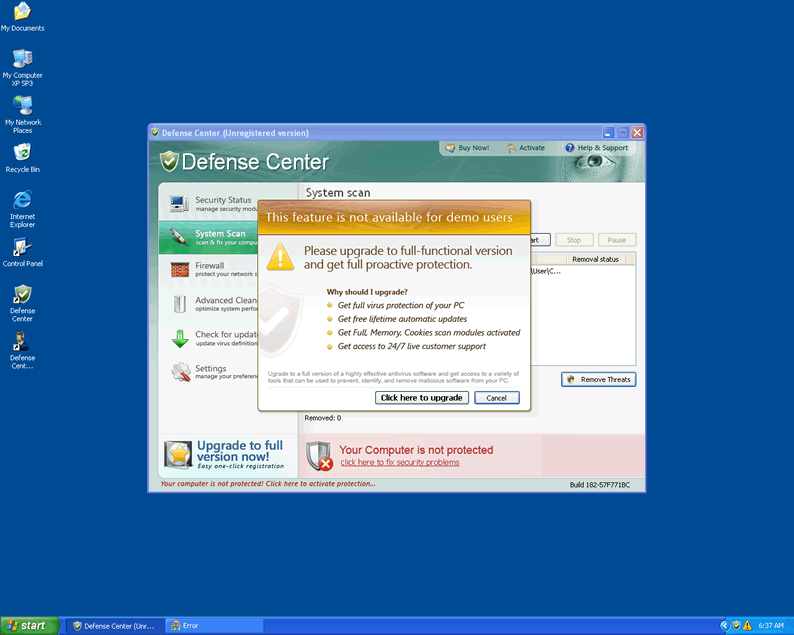Click the red shield not-protected icon
The image size is (794, 635).
click(x=319, y=456)
